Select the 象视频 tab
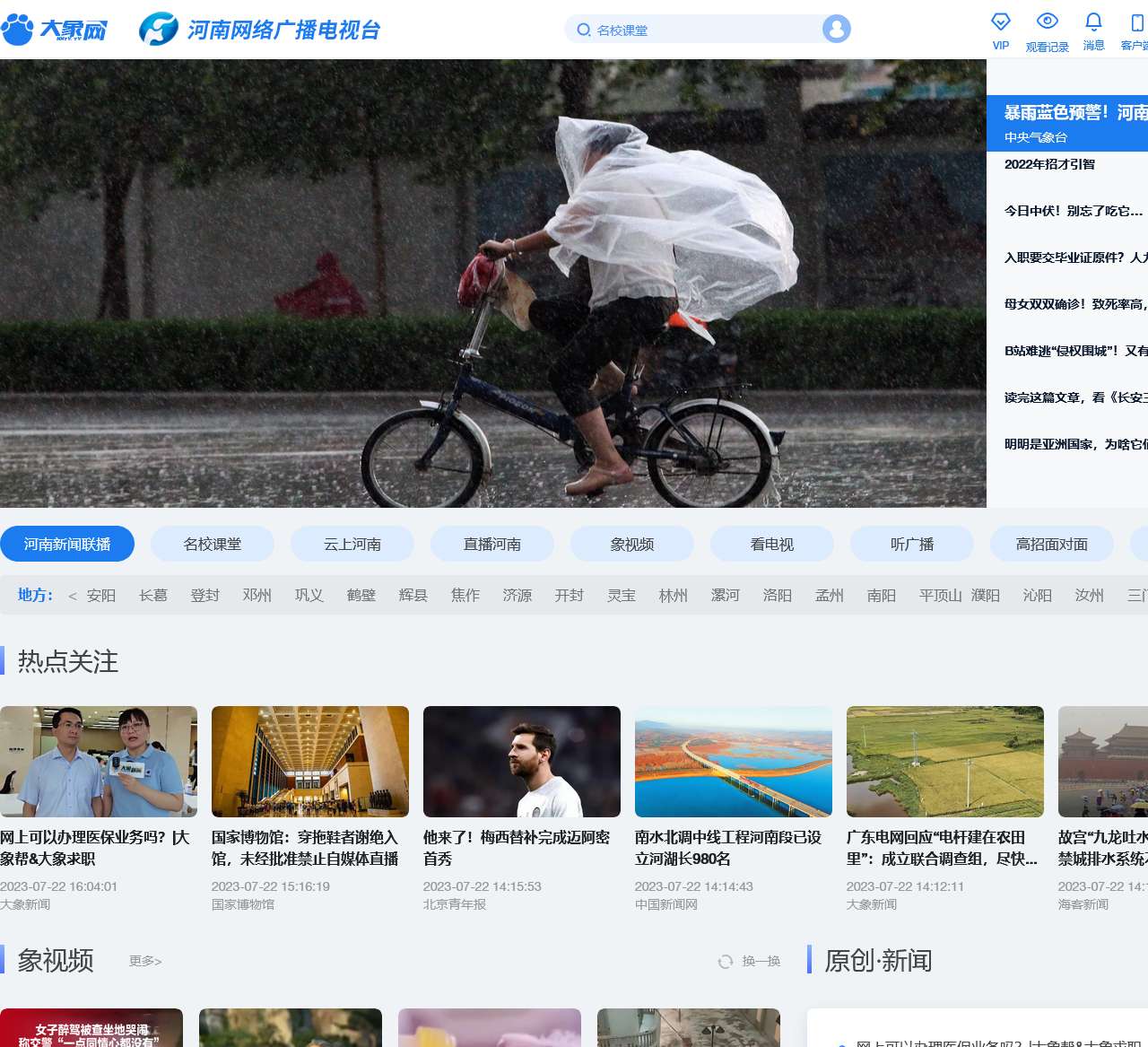Screen dimensions: 1148x1047 click(x=632, y=544)
